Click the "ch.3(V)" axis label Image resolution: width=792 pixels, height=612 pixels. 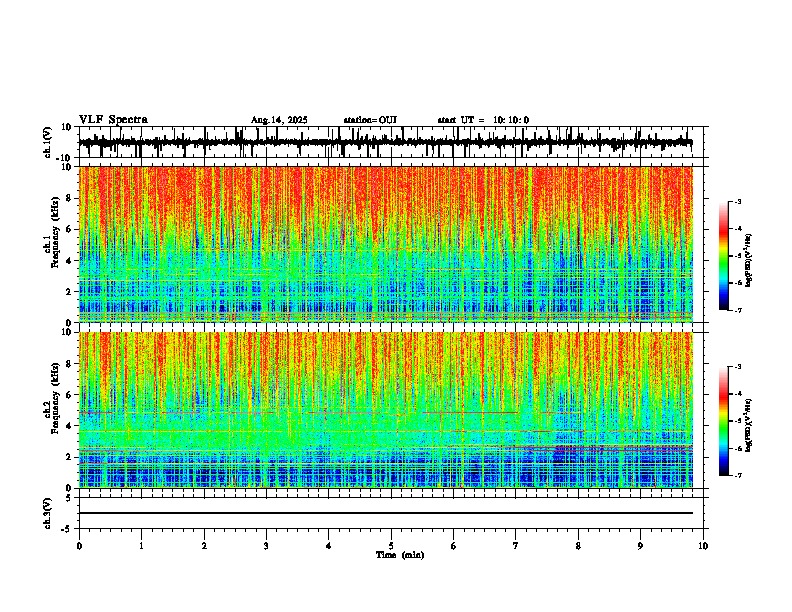click(48, 513)
